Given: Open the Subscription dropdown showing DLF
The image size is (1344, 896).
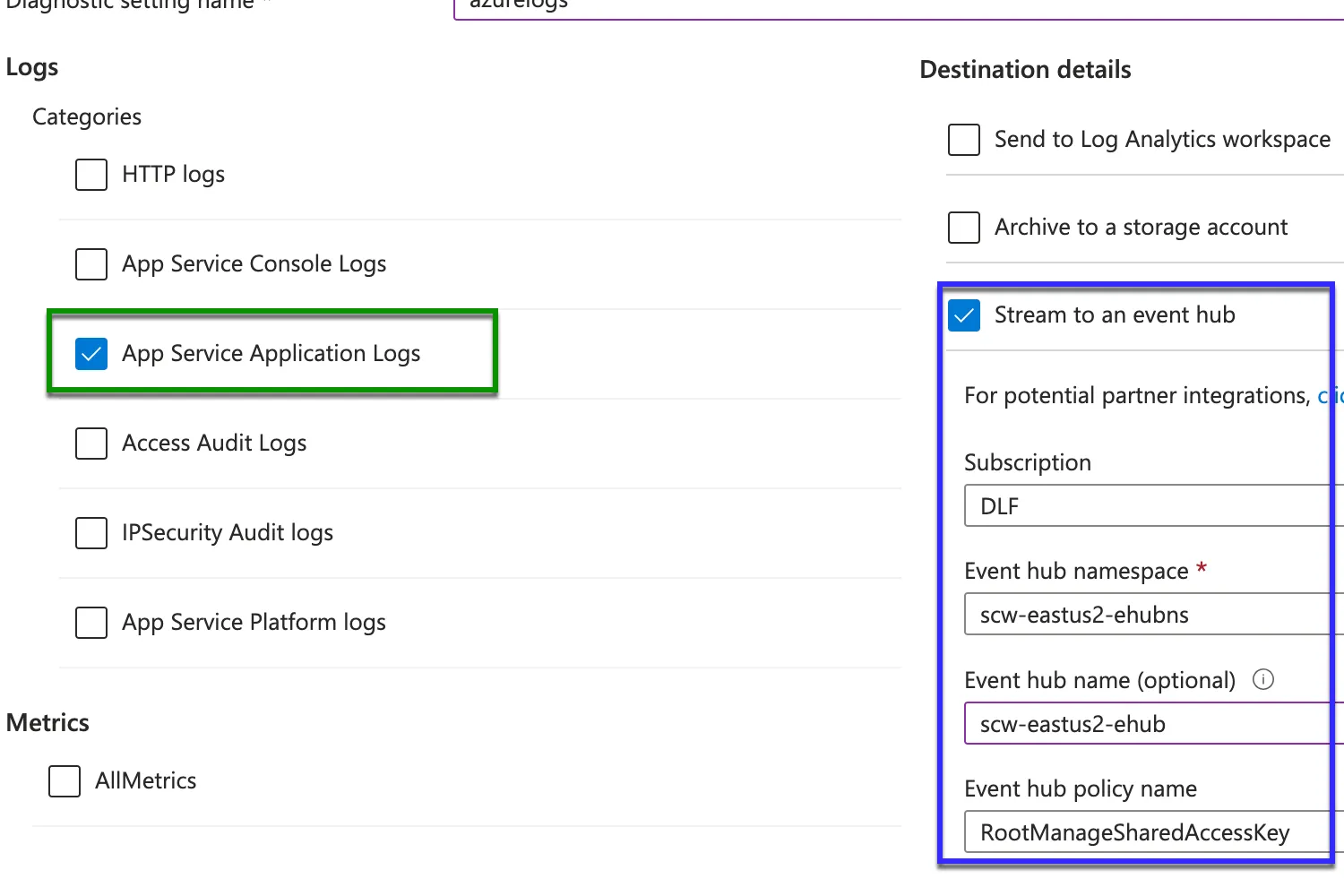Looking at the screenshot, I should tap(1147, 506).
